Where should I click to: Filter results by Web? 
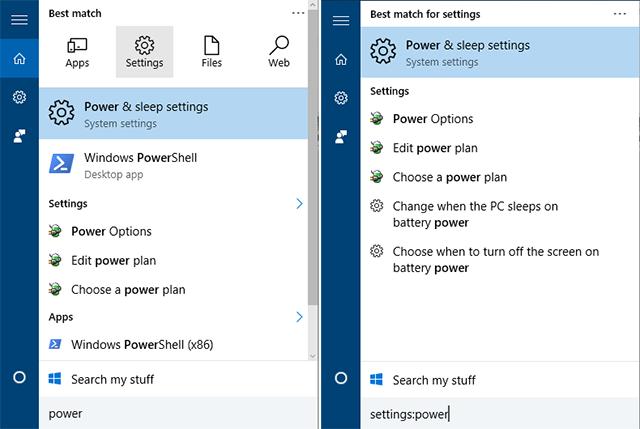[279, 52]
